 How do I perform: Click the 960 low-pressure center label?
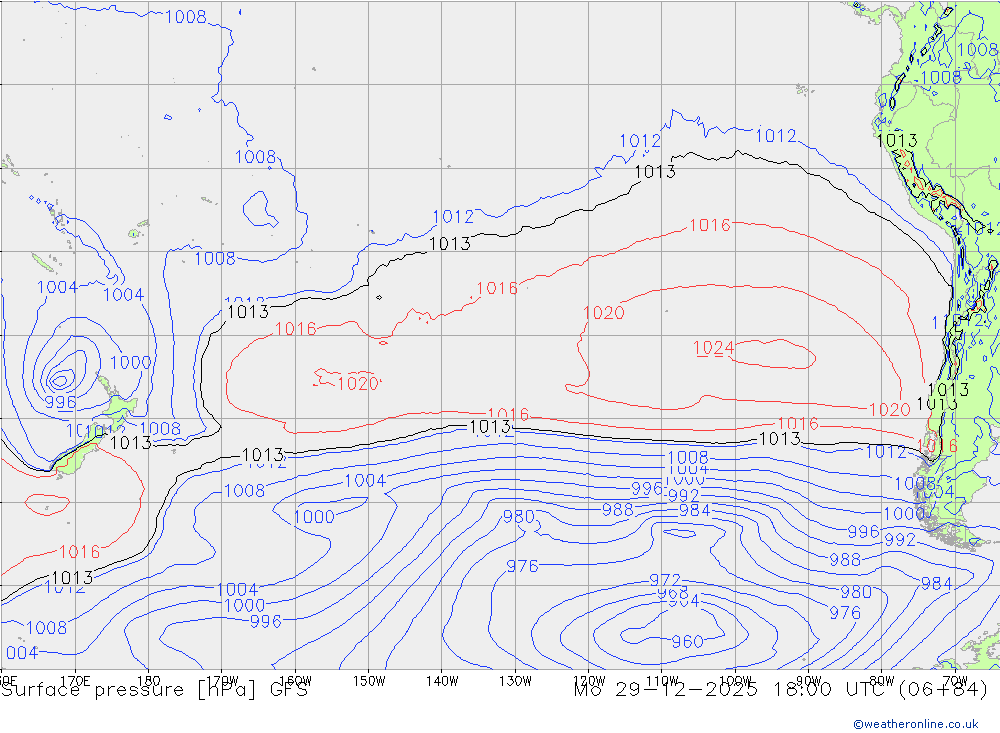pyautogui.click(x=688, y=641)
